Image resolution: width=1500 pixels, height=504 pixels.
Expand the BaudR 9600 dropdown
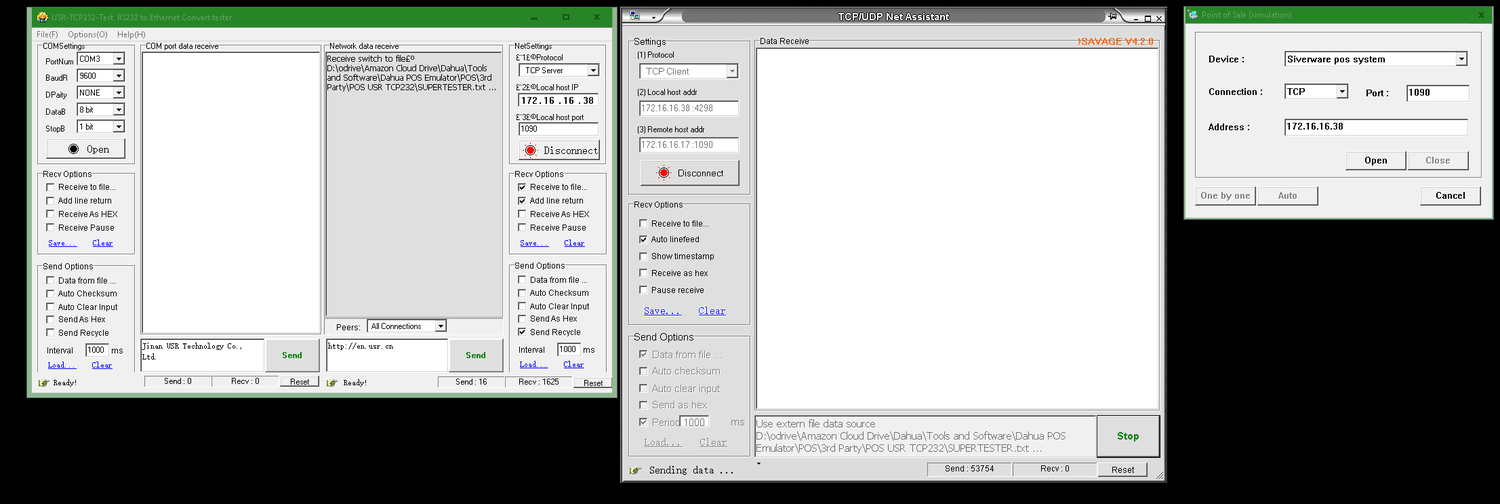click(119, 76)
